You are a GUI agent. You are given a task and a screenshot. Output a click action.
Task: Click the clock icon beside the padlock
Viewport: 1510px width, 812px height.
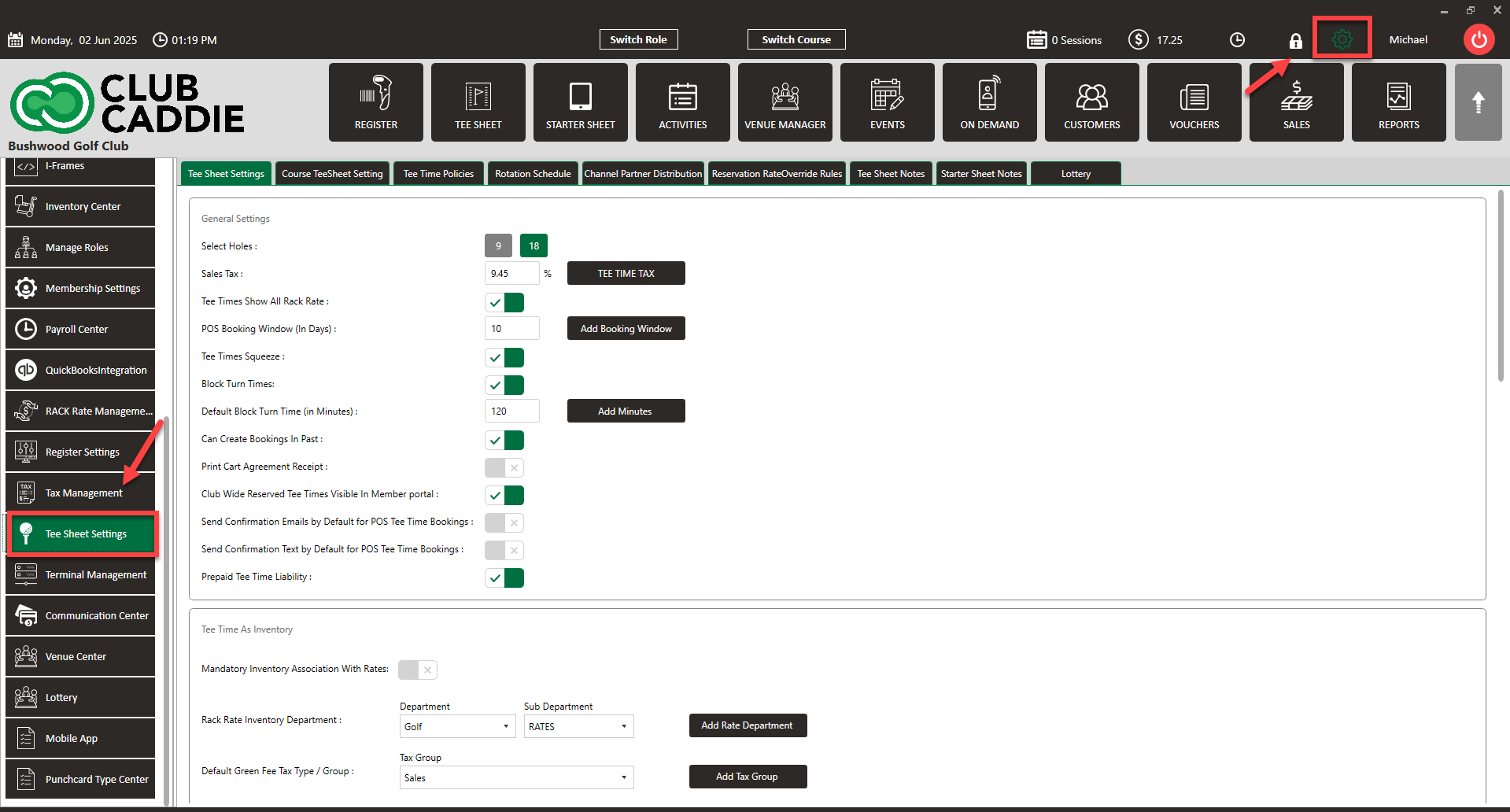(1238, 40)
